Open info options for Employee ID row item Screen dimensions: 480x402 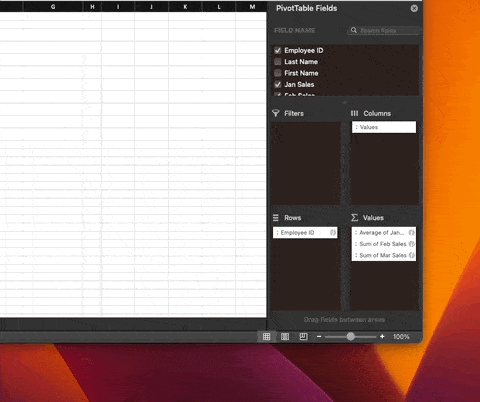point(333,232)
